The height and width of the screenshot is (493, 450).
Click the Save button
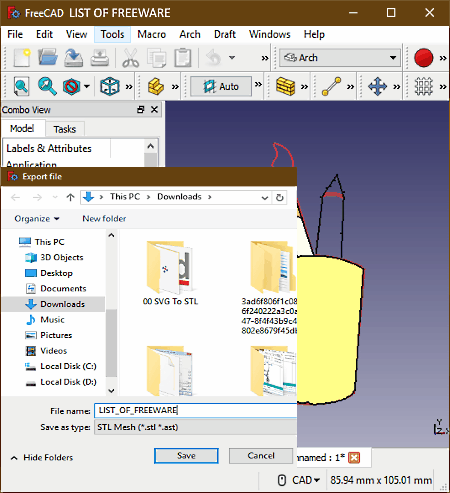click(186, 456)
